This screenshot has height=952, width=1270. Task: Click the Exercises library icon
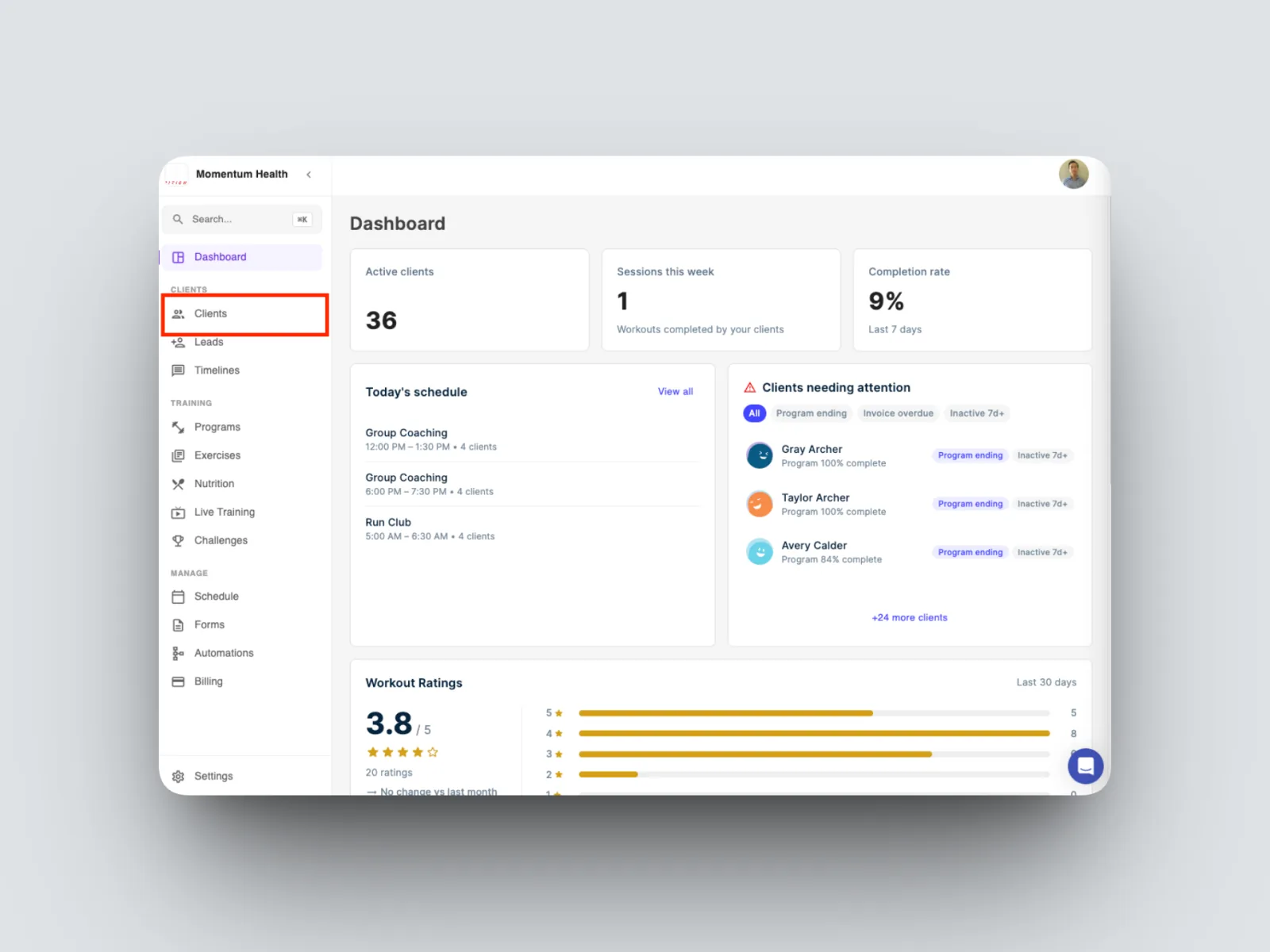[x=178, y=455]
